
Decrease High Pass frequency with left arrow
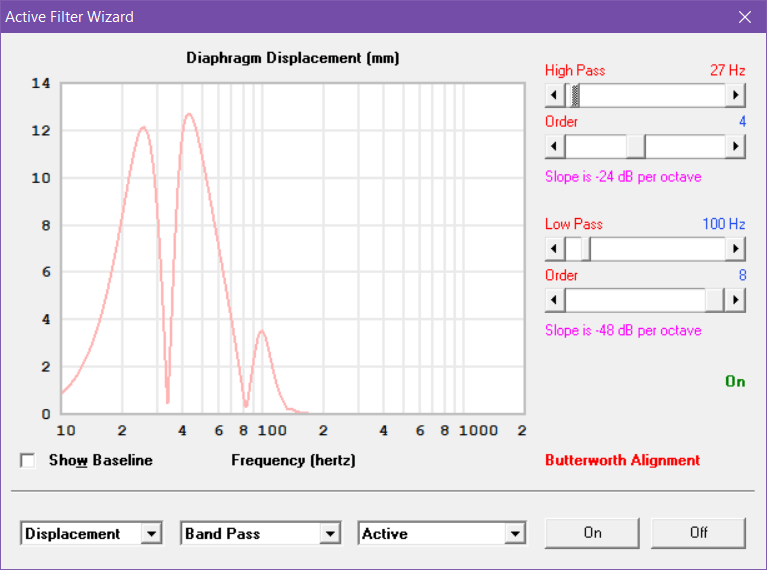coord(555,95)
